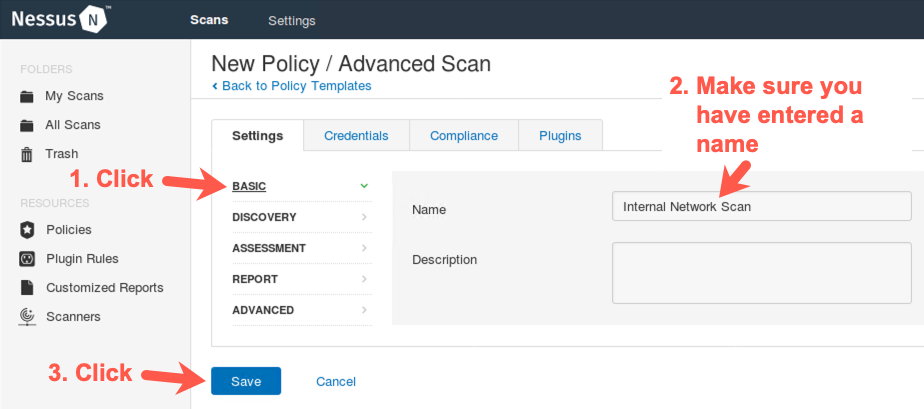The width and height of the screenshot is (924, 409).
Task: Expand the REPORT section arrow
Action: point(364,279)
